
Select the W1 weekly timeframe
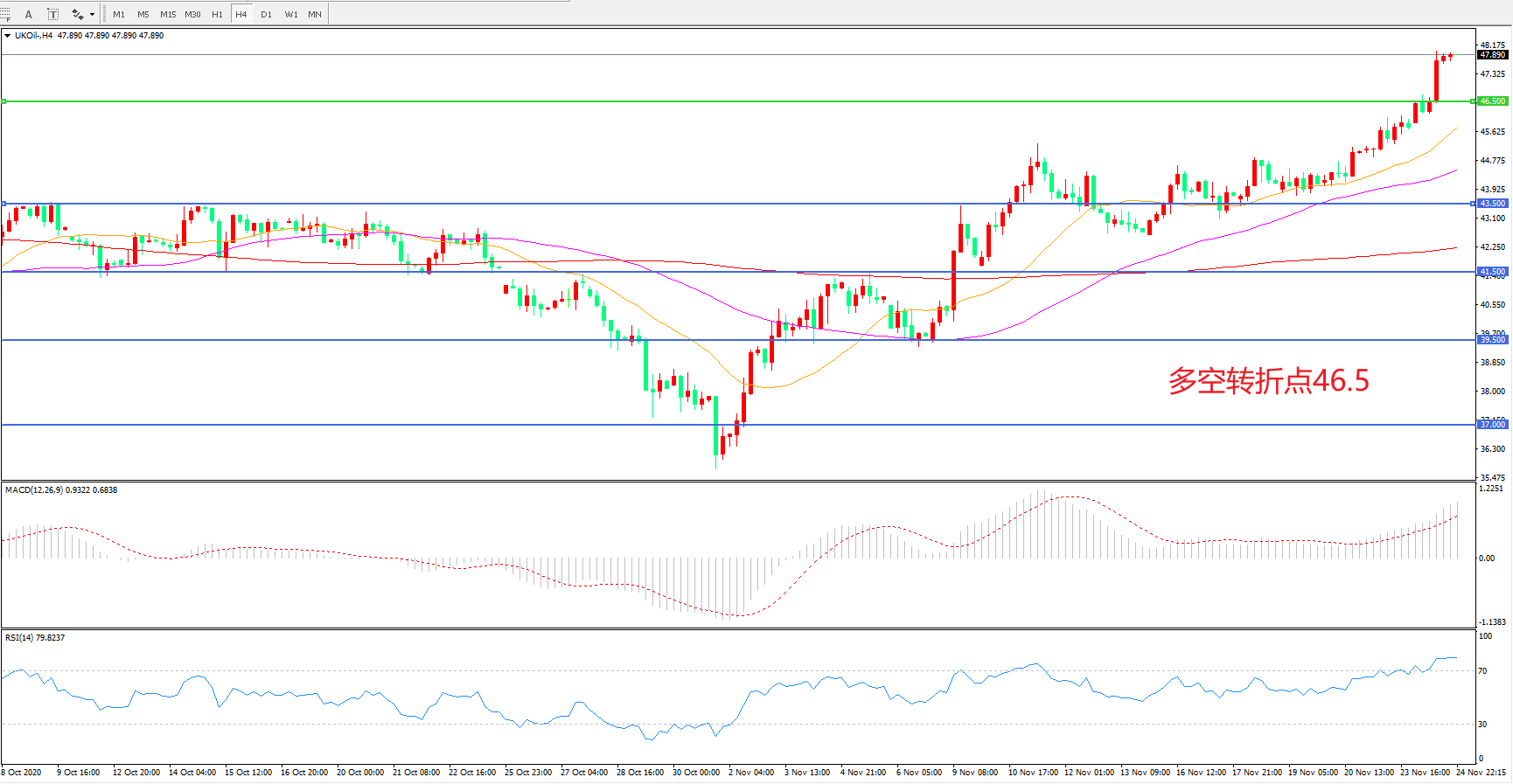290,14
